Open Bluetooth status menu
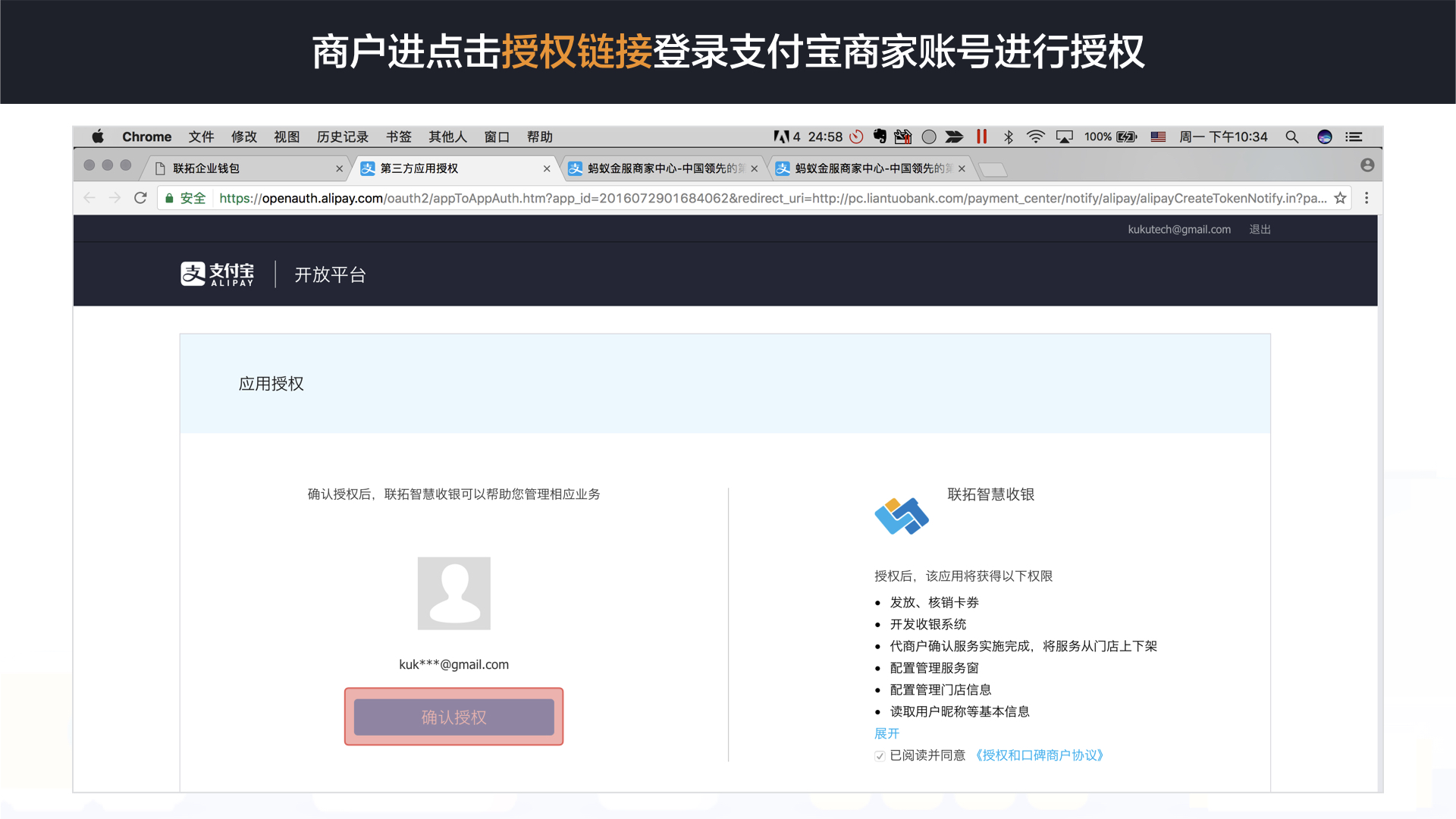This screenshot has height=819, width=1456. (x=1009, y=136)
